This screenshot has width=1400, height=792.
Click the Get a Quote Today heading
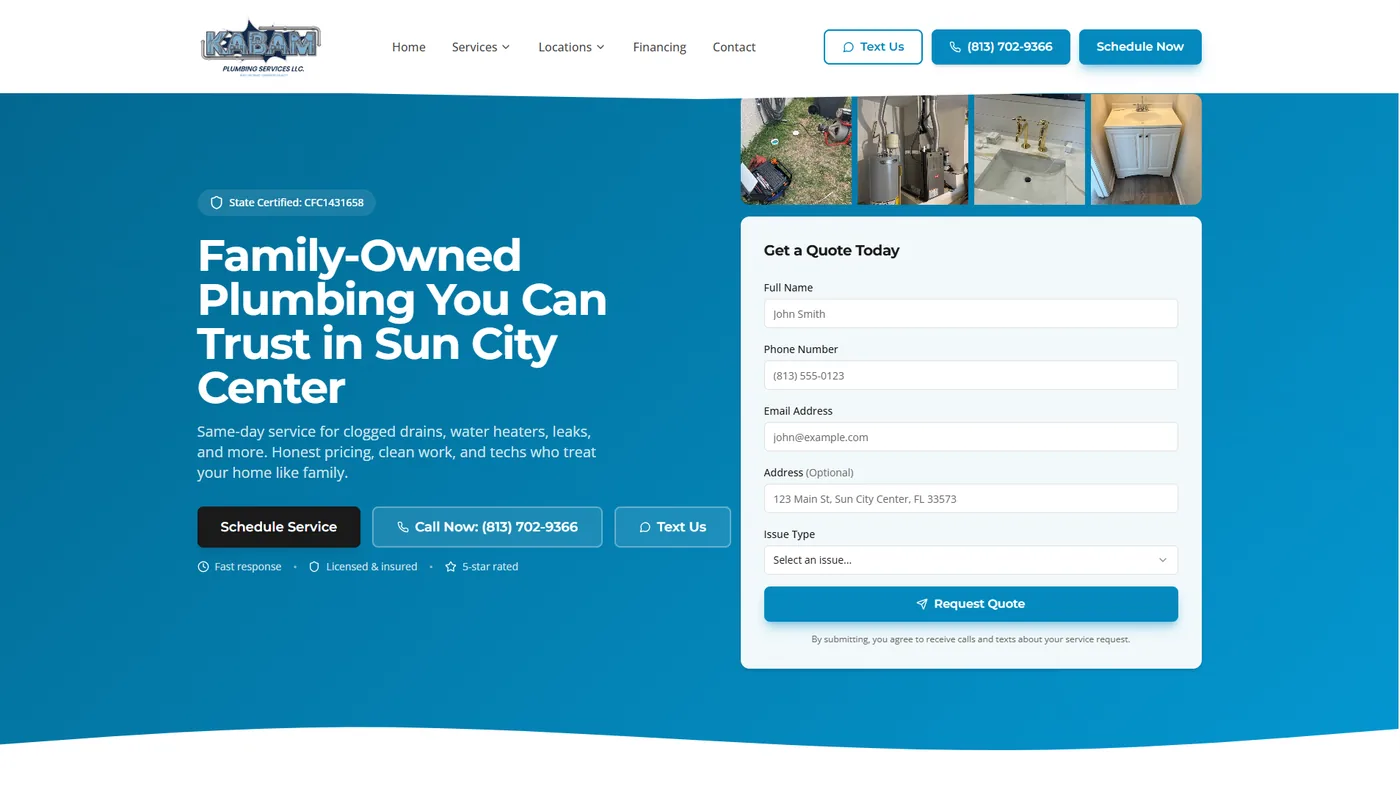832,251
